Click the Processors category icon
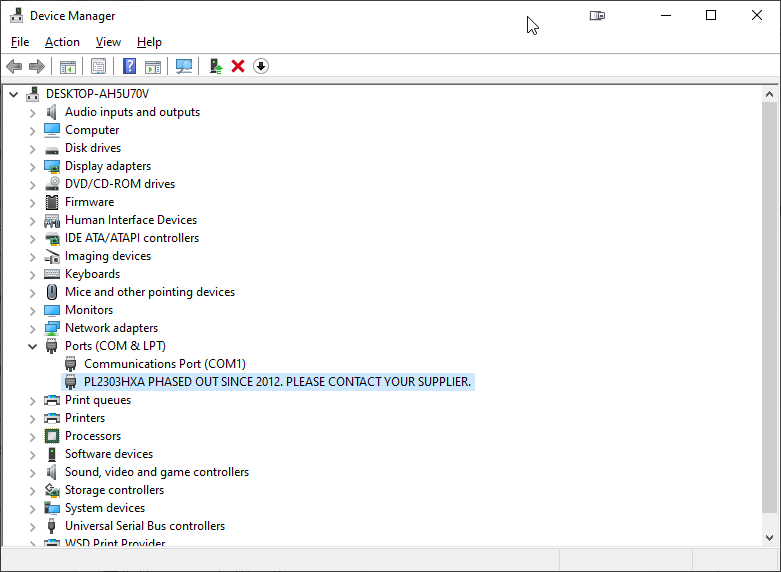The image size is (781, 572). tap(52, 436)
